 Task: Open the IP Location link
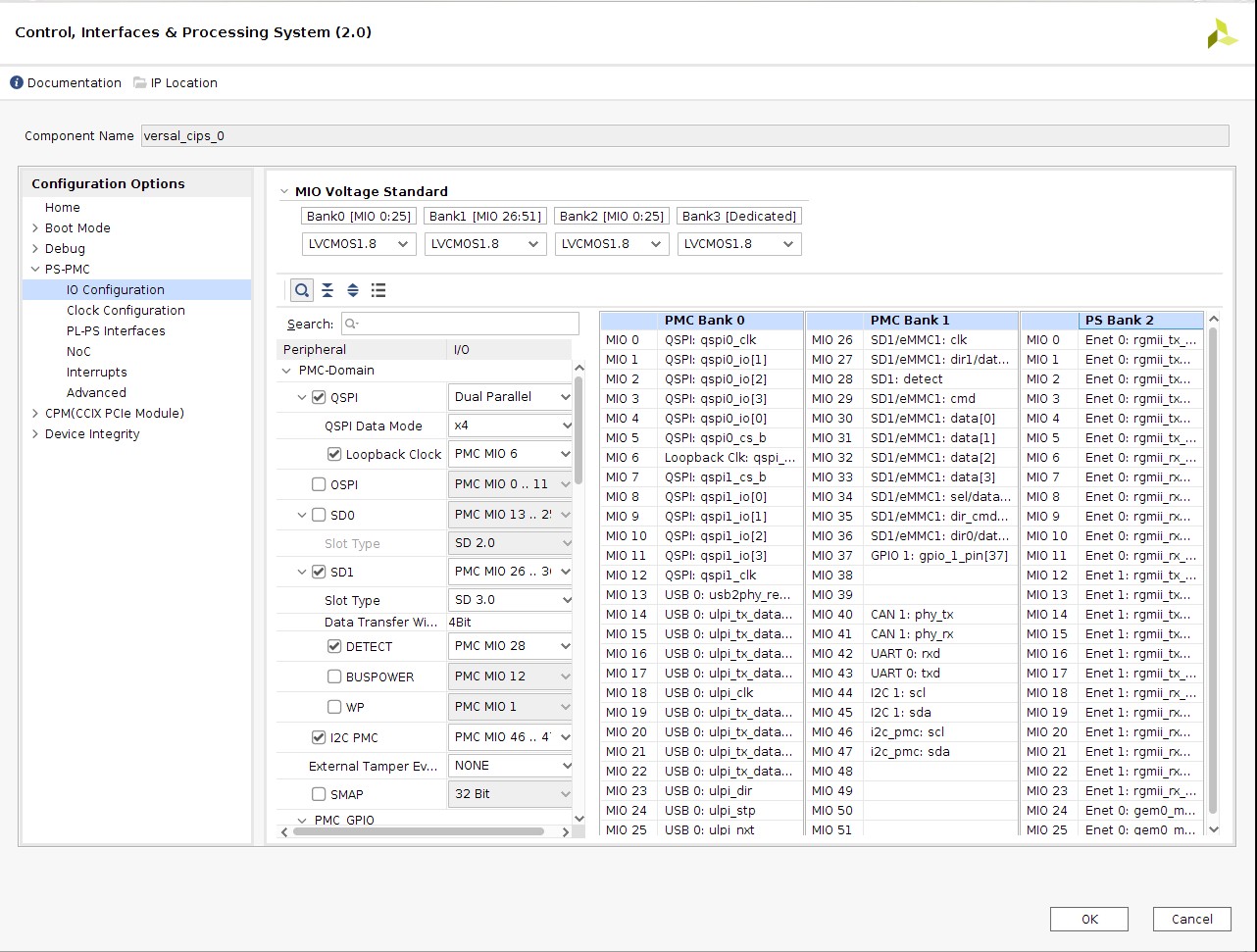tap(184, 83)
